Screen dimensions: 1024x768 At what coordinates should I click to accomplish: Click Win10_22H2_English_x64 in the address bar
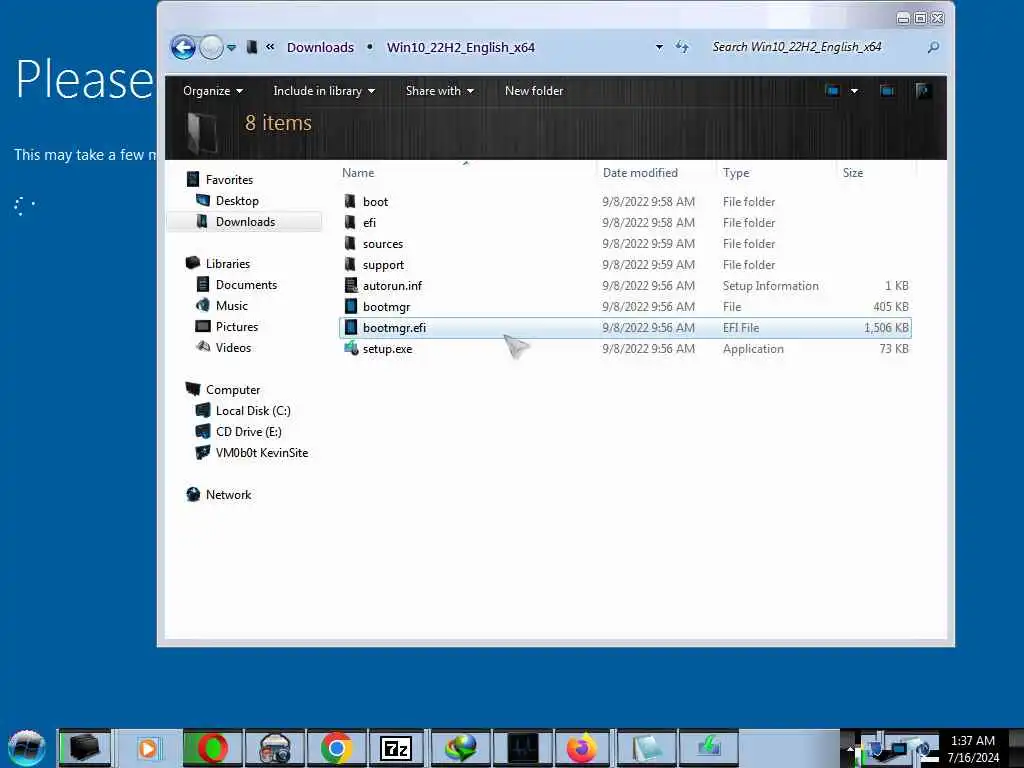click(460, 47)
